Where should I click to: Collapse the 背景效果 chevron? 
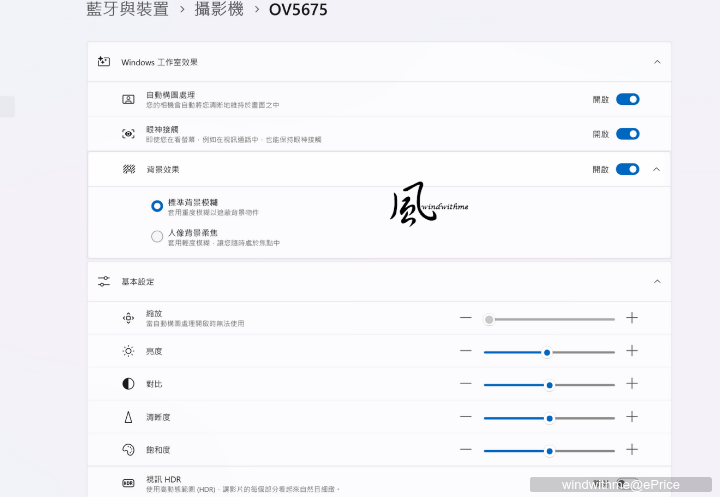(x=657, y=169)
